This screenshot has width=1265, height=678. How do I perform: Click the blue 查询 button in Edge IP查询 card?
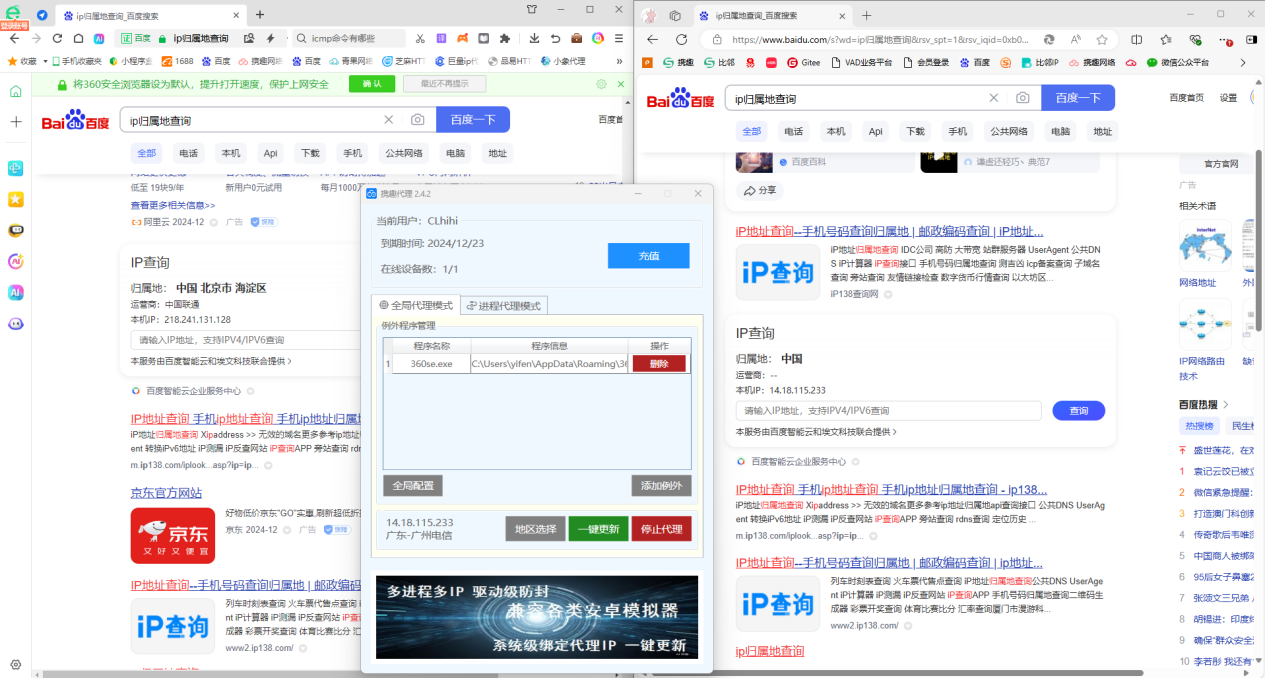coord(1079,410)
